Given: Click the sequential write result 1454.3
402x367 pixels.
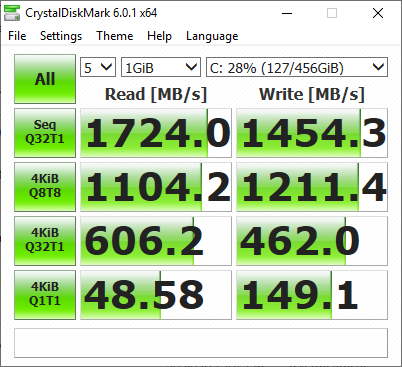Looking at the screenshot, I should click(312, 133).
